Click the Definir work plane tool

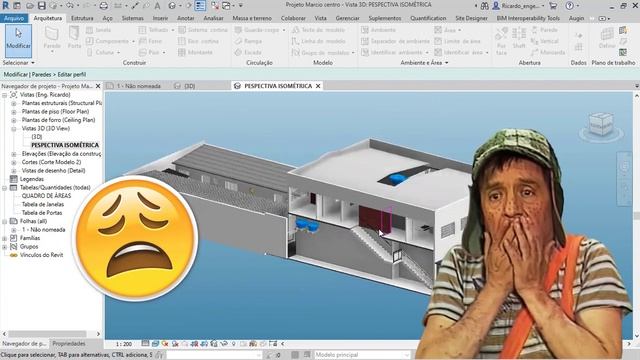(607, 38)
